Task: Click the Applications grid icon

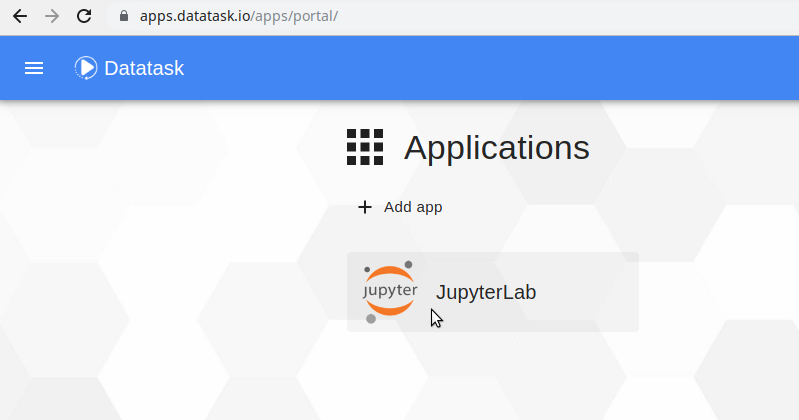Action: tap(365, 147)
